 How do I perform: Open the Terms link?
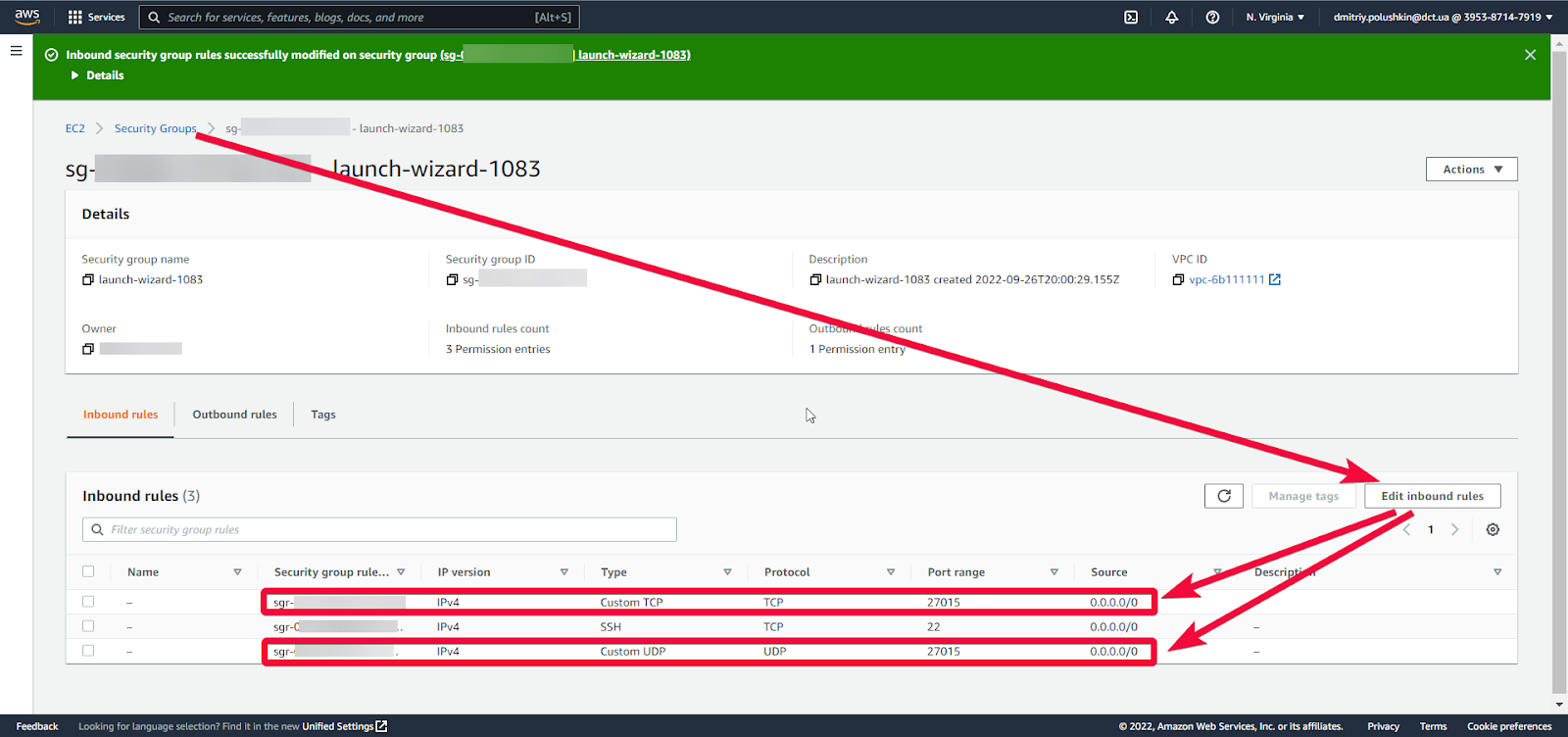[x=1433, y=726]
